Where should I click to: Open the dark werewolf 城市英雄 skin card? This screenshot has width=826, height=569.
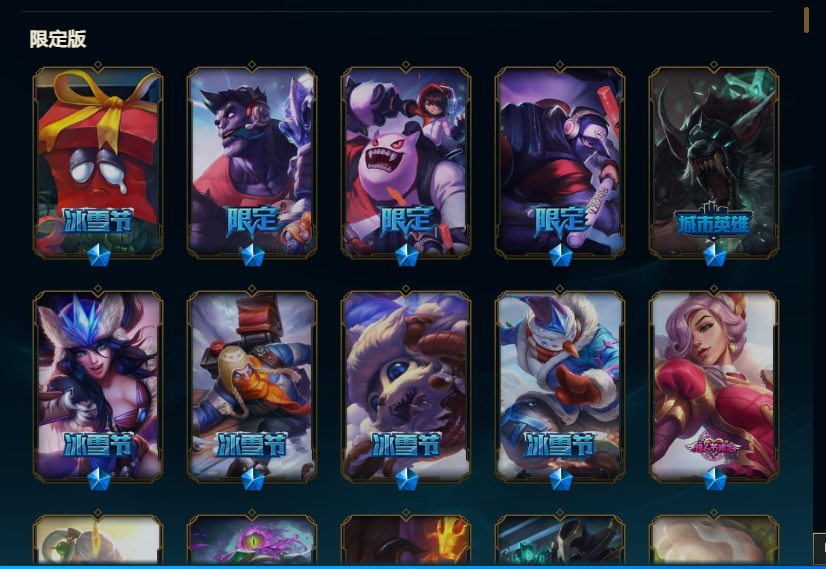[x=714, y=162]
